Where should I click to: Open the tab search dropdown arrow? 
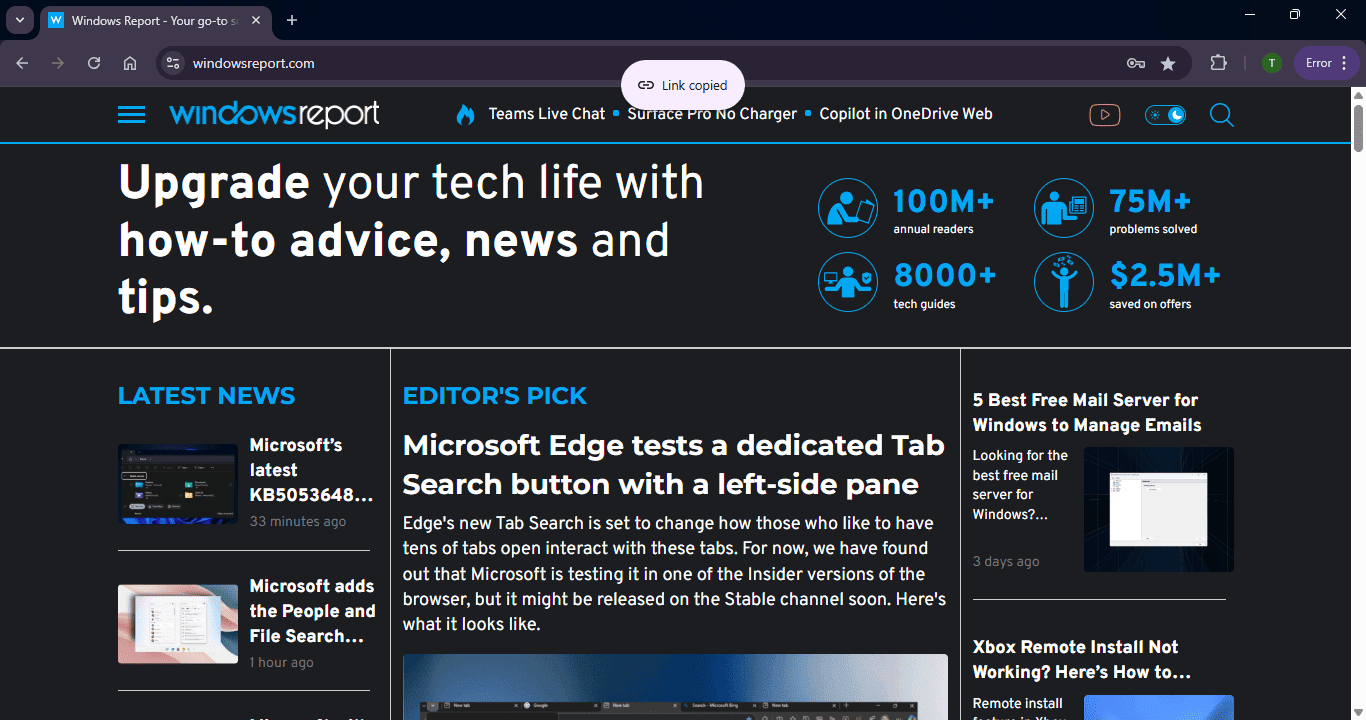20,20
